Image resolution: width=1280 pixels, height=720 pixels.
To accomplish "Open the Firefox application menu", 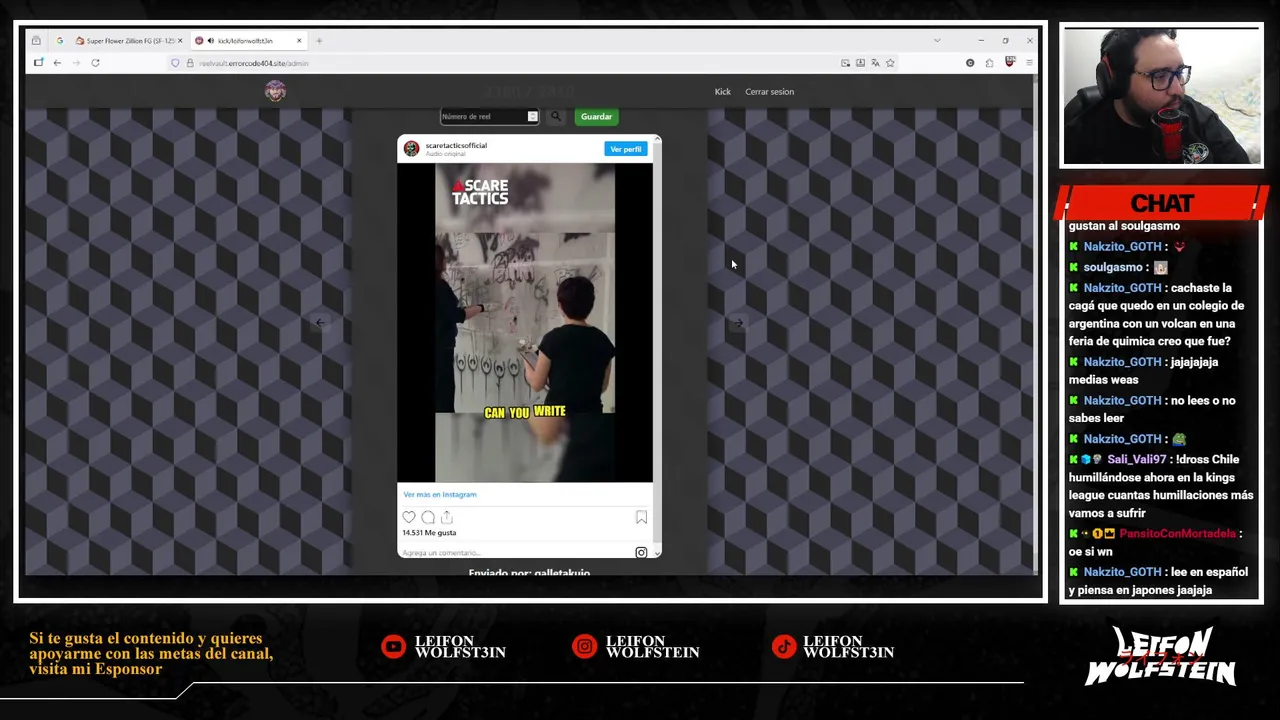I will tap(1029, 63).
